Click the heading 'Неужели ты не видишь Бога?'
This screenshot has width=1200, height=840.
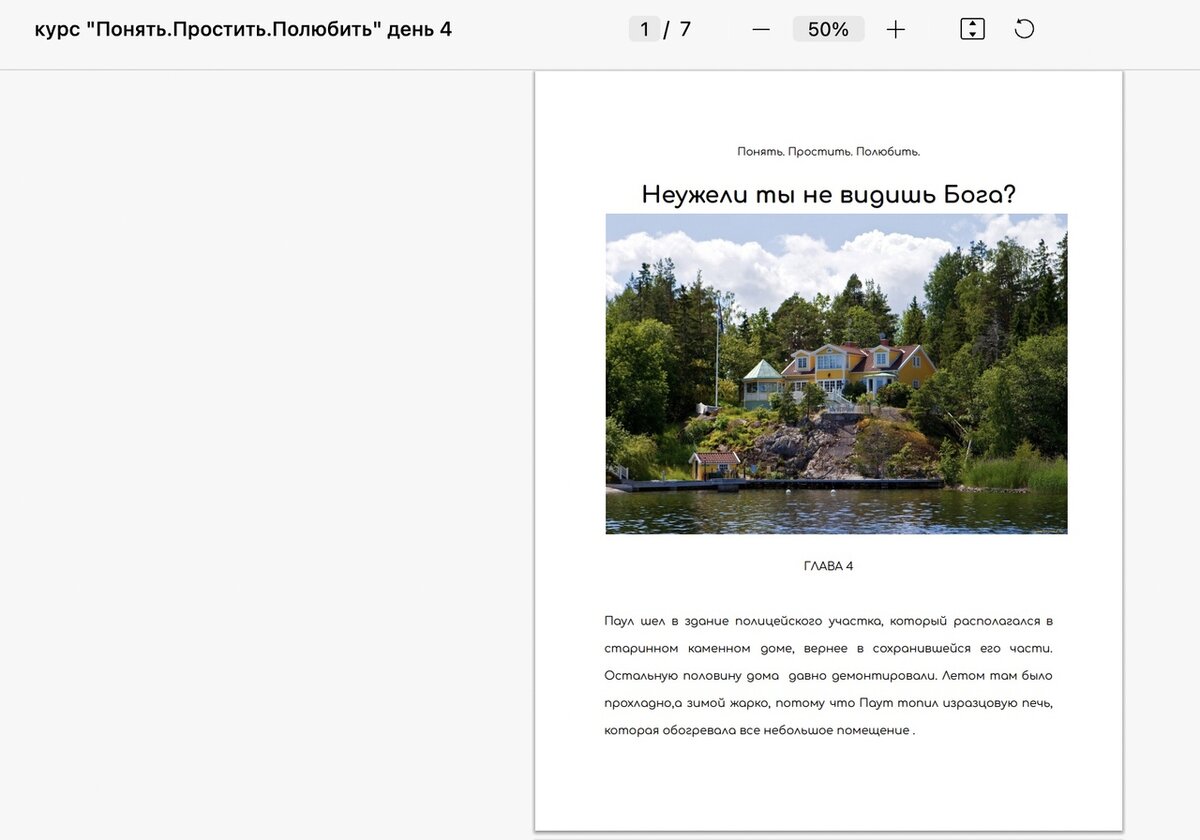tap(828, 194)
